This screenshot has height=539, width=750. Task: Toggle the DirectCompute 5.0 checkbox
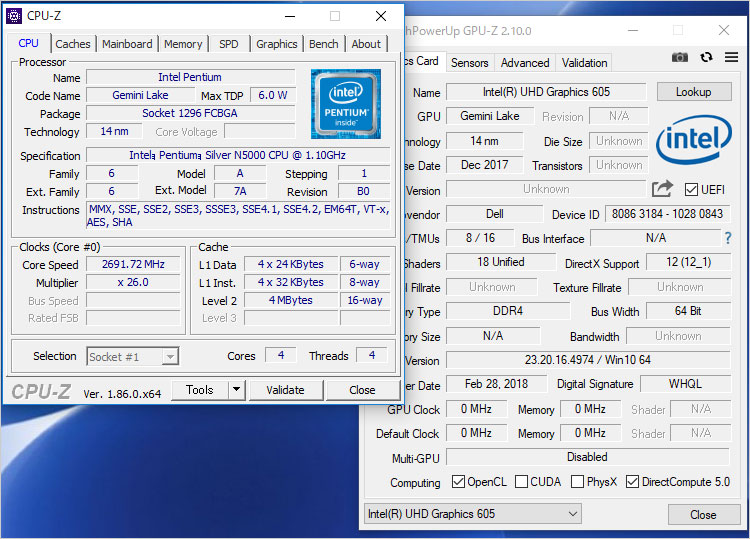coord(632,482)
